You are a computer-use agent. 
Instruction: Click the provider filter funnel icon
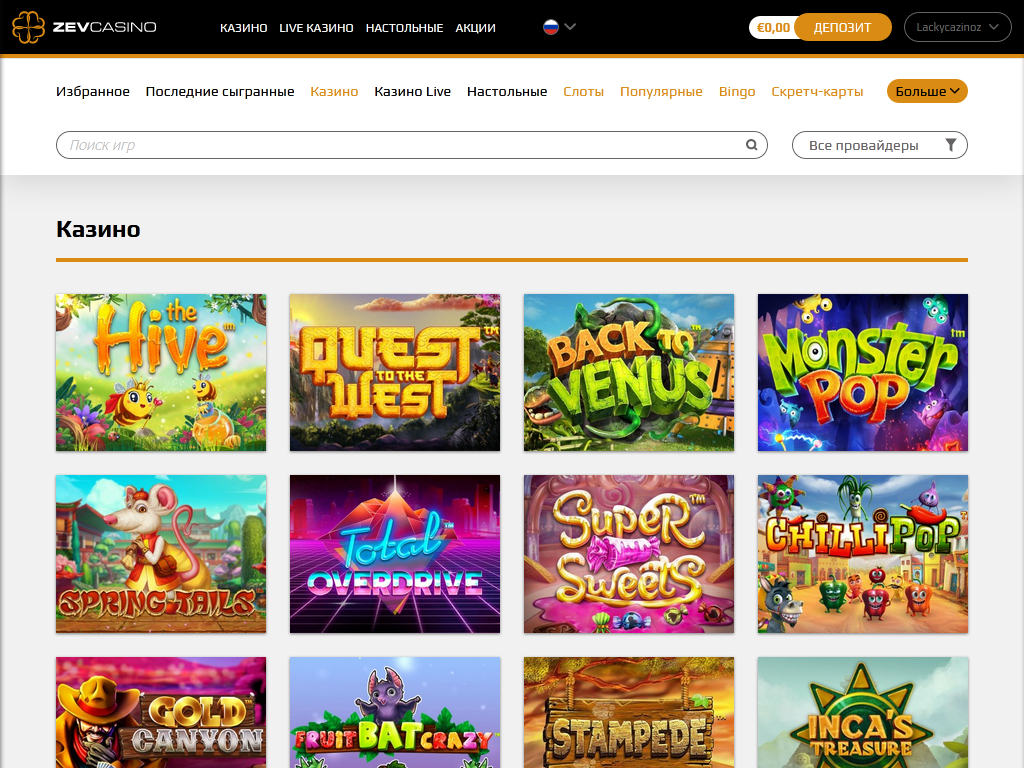click(x=951, y=145)
